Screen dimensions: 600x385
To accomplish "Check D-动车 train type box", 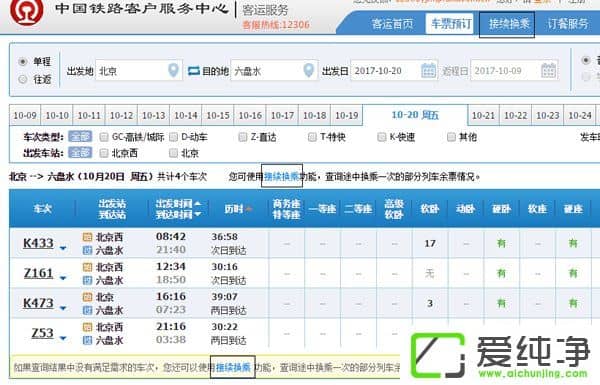I will click(x=173, y=137).
